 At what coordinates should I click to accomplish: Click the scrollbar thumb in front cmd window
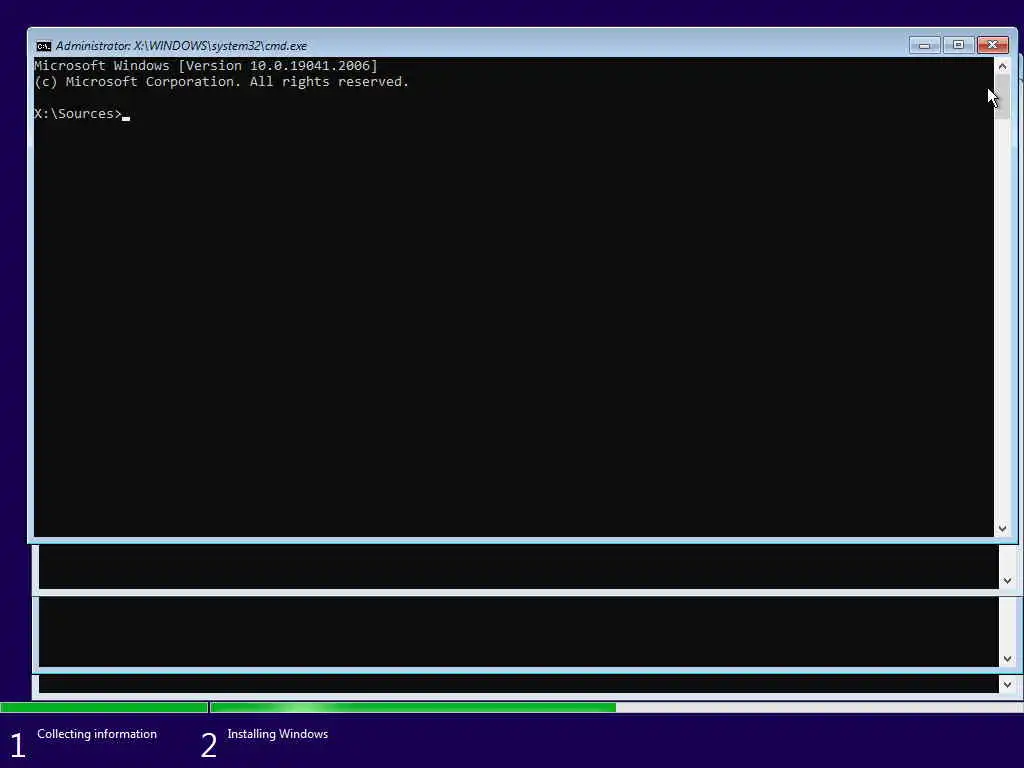click(1002, 97)
